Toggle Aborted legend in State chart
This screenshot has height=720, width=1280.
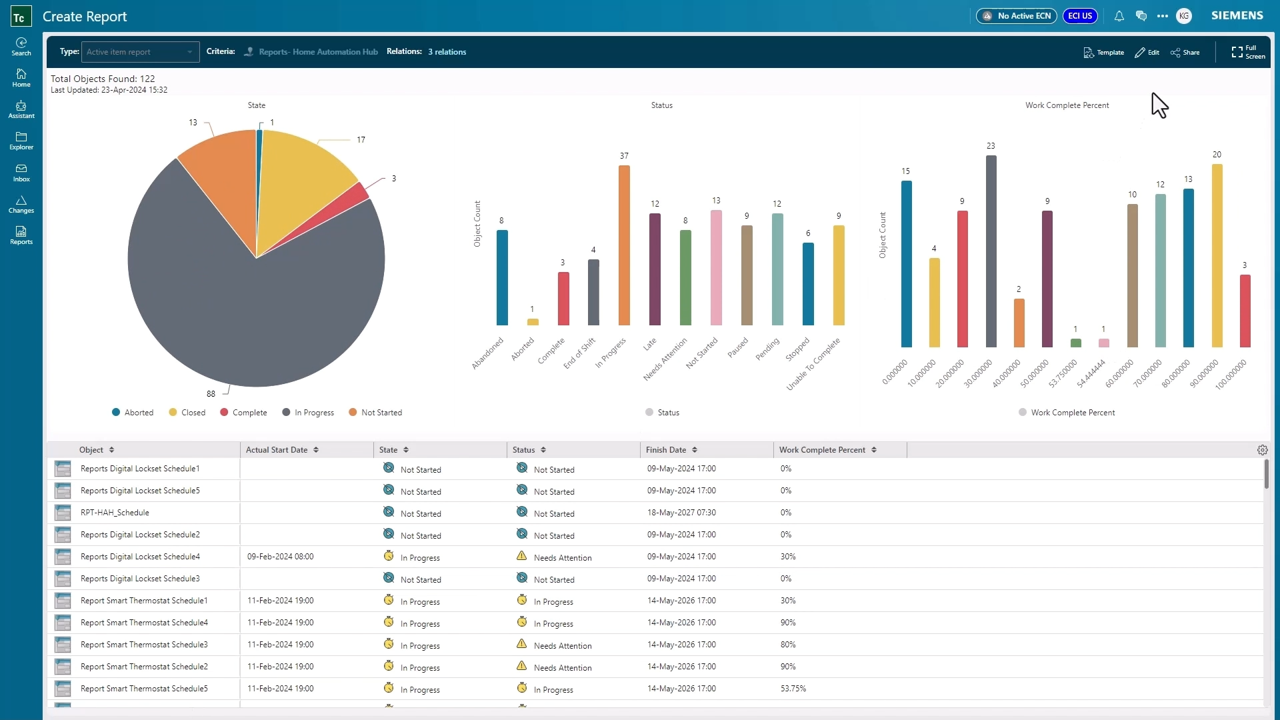pos(133,412)
